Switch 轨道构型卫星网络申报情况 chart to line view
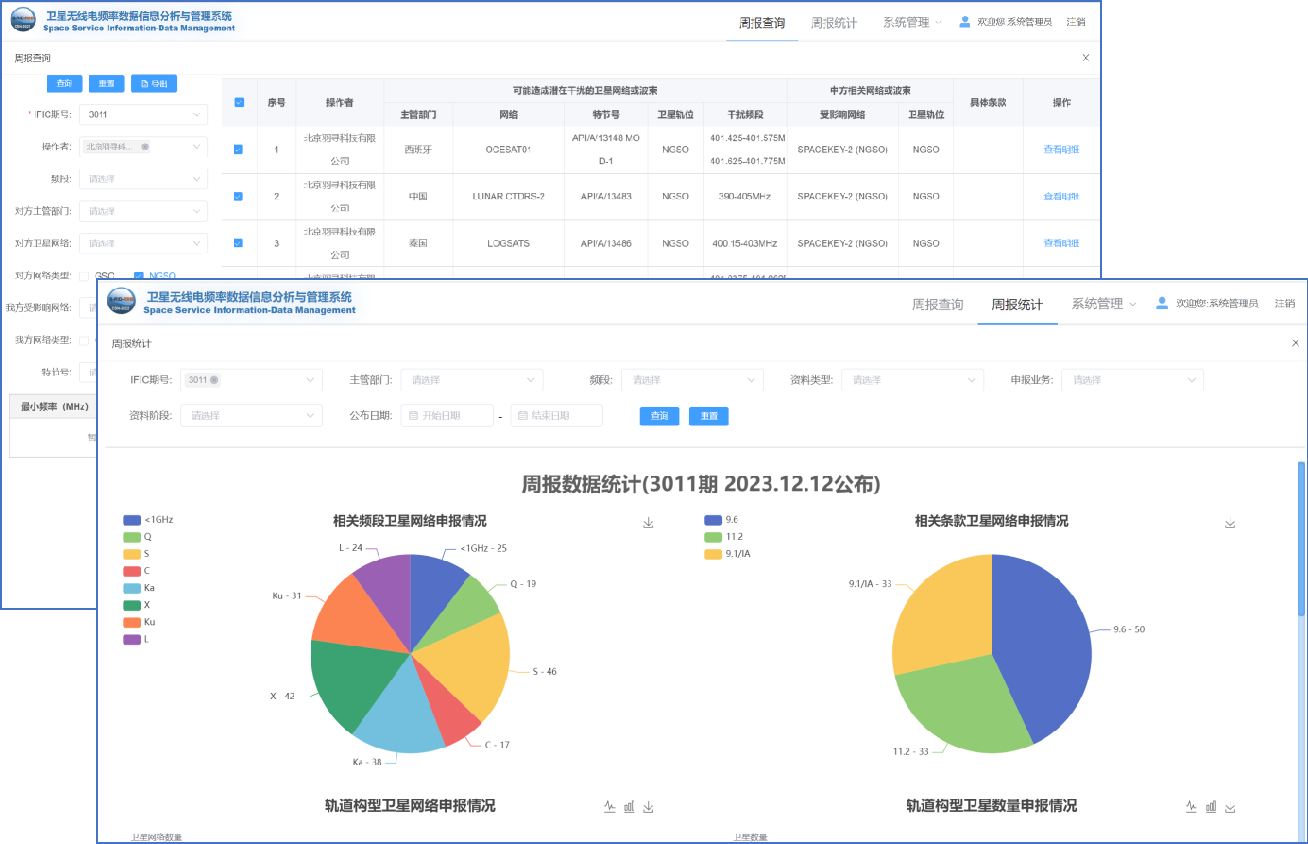This screenshot has height=844, width=1308. 610,807
